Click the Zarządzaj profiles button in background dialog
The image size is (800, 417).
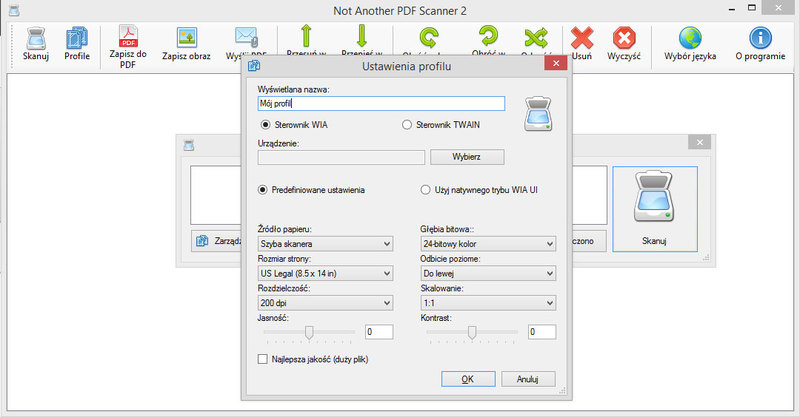coord(217,241)
